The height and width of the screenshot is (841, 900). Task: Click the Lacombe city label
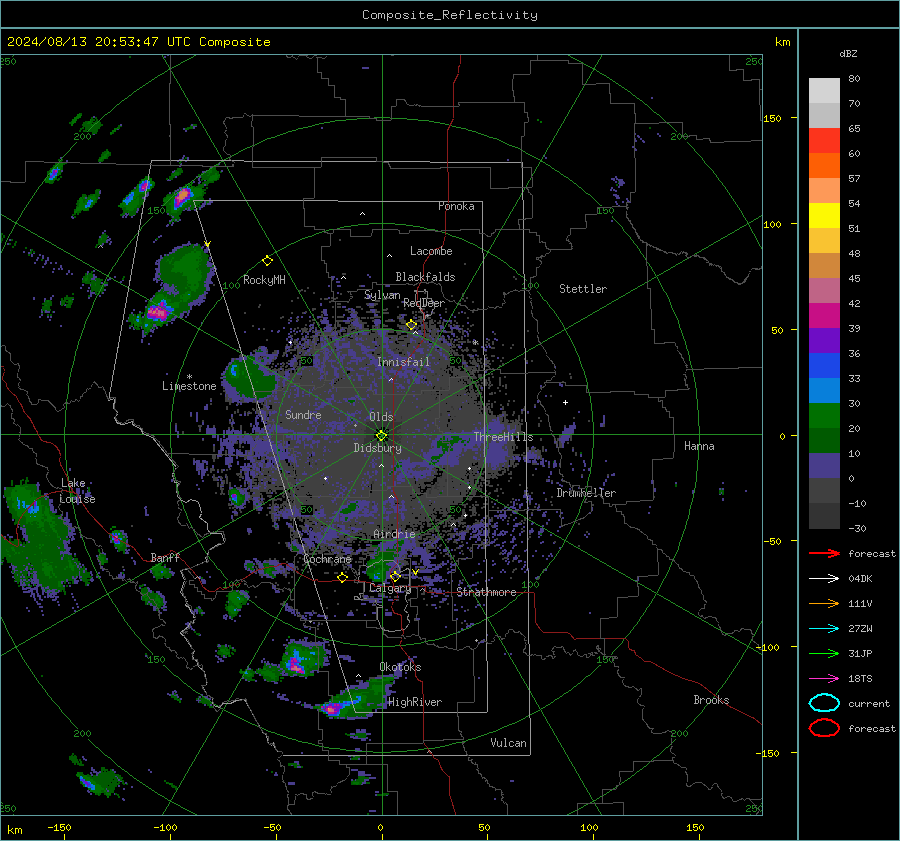click(x=431, y=251)
